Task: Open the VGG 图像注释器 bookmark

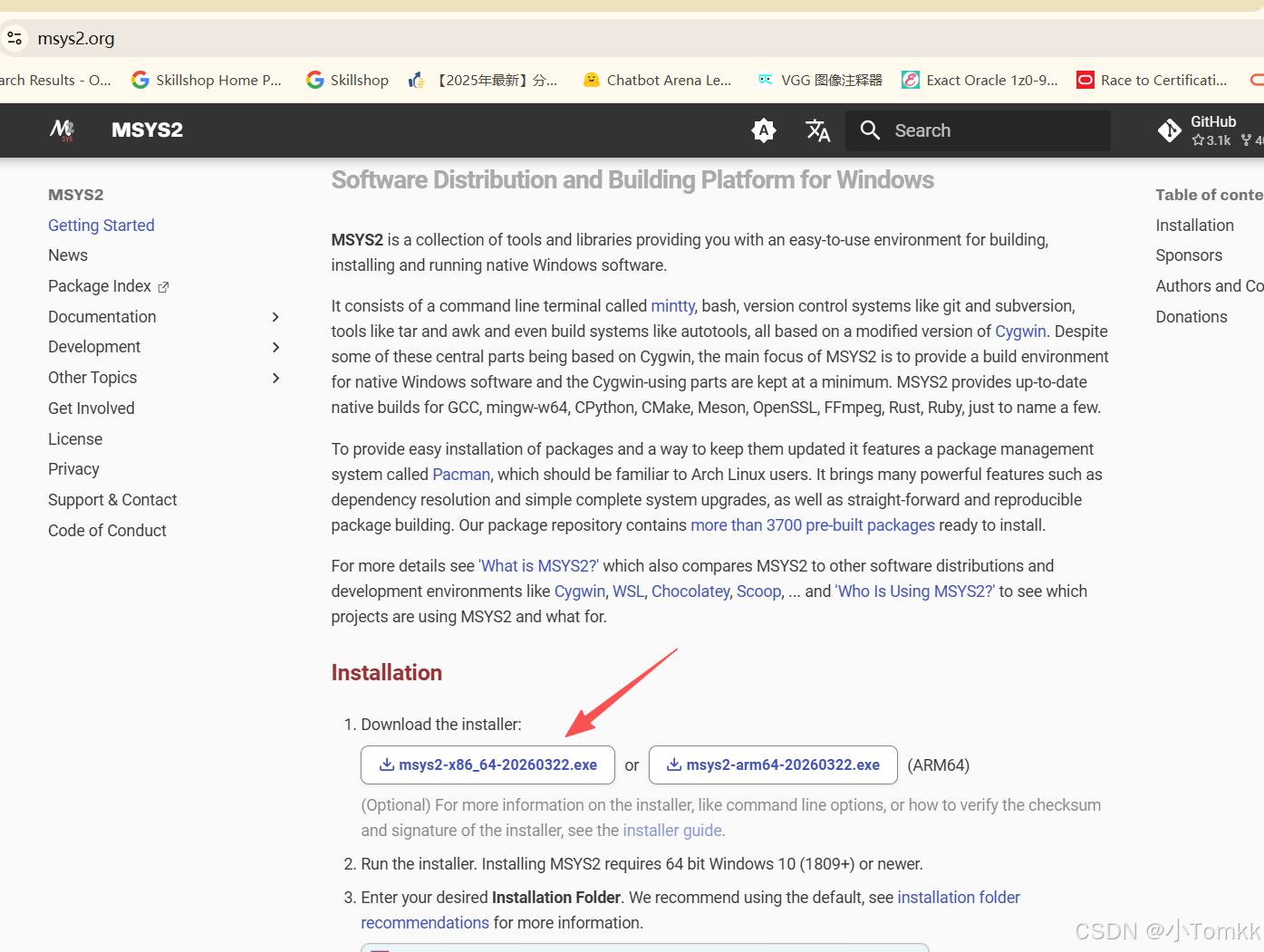Action: [x=820, y=80]
